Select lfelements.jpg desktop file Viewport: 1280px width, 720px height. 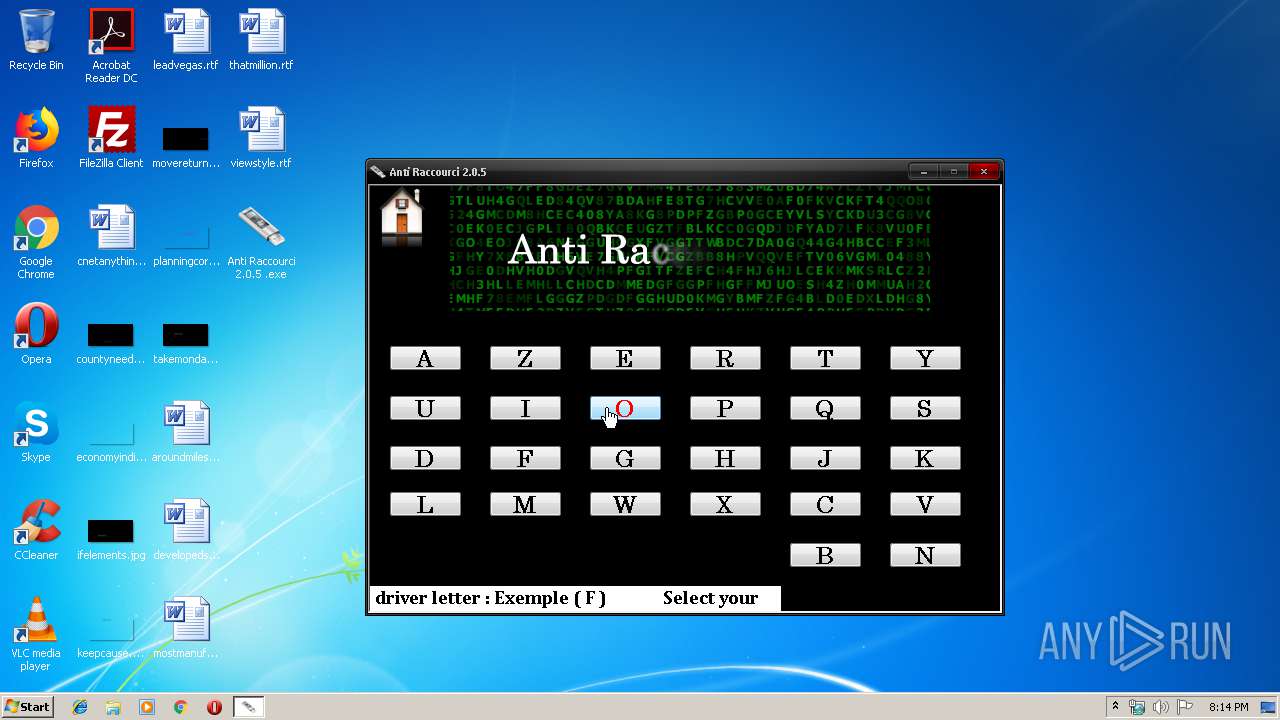(x=111, y=538)
